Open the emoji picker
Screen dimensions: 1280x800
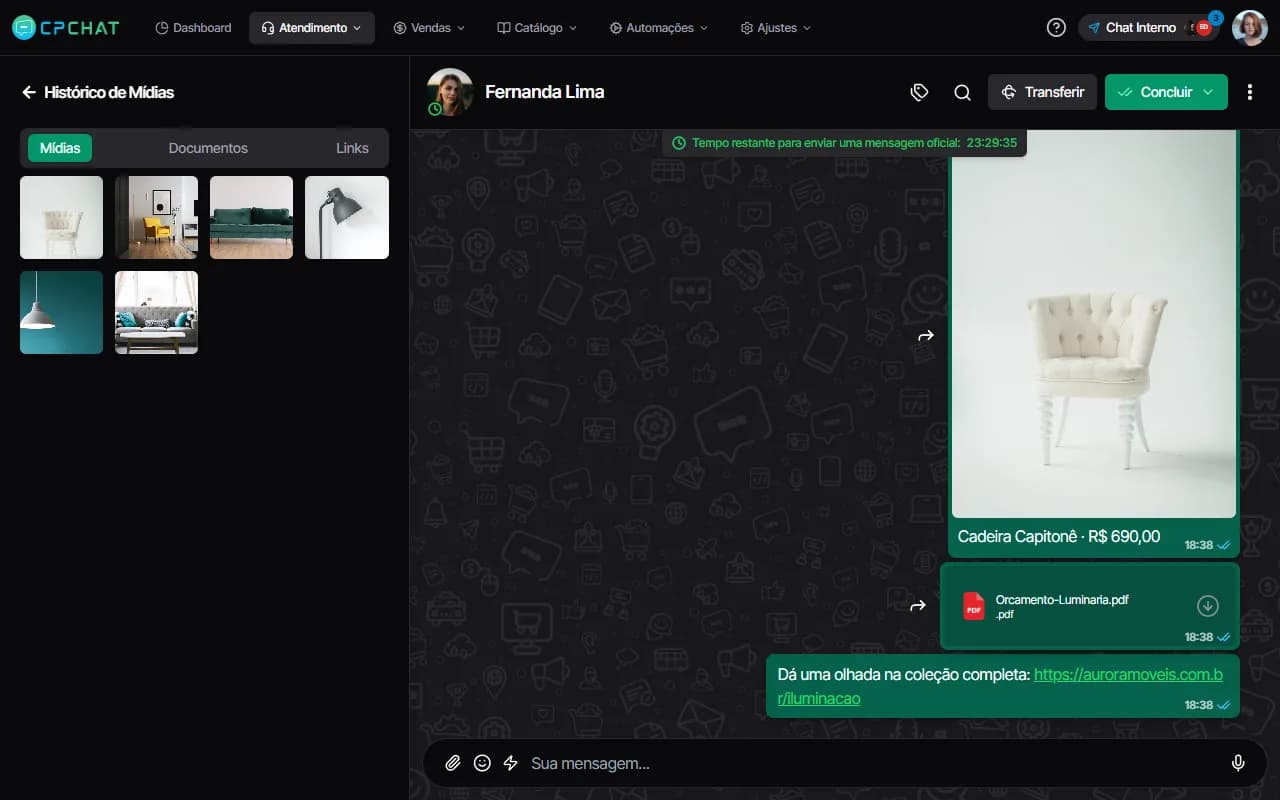point(482,763)
